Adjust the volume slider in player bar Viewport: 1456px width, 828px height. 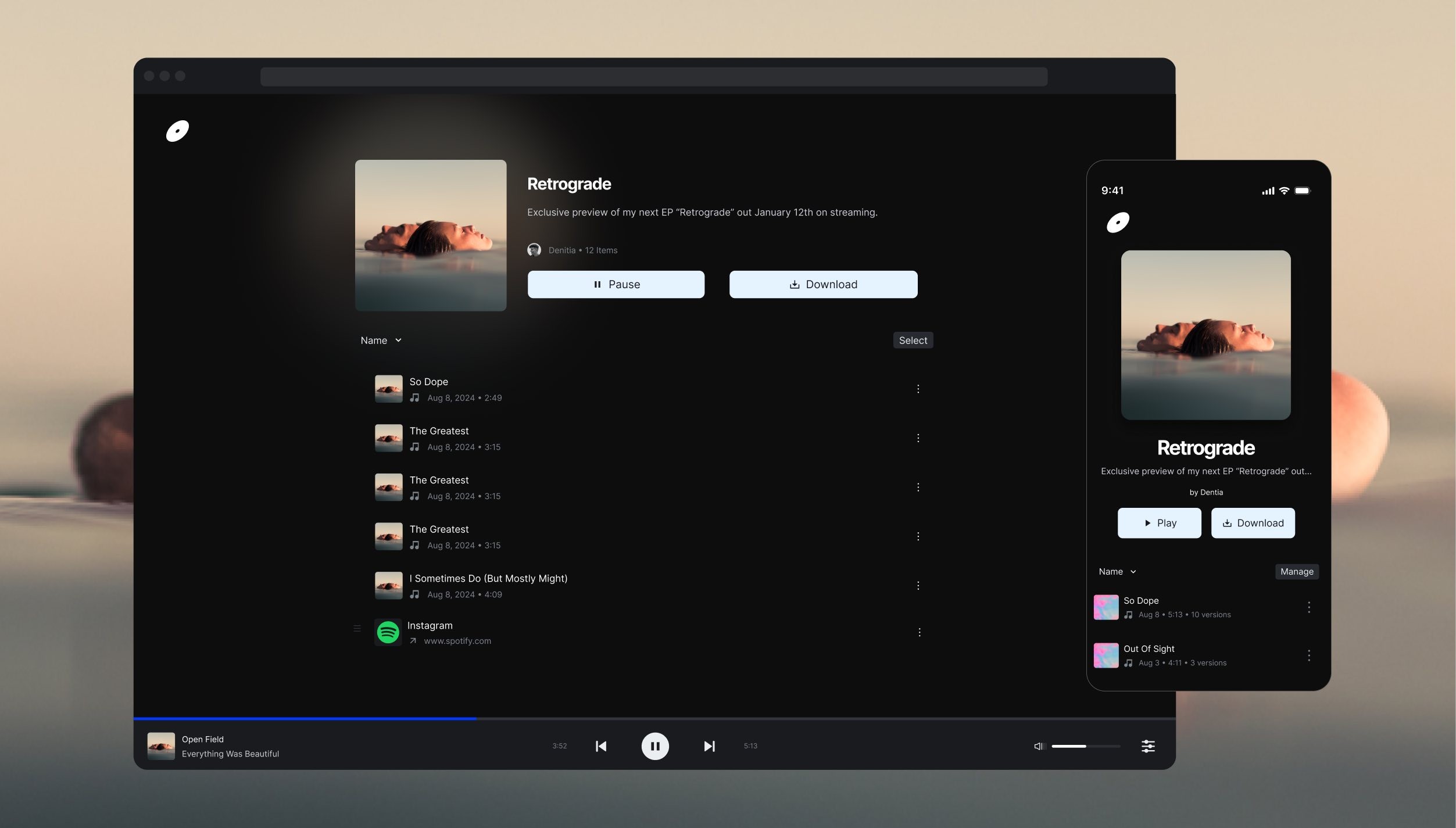(1085, 746)
